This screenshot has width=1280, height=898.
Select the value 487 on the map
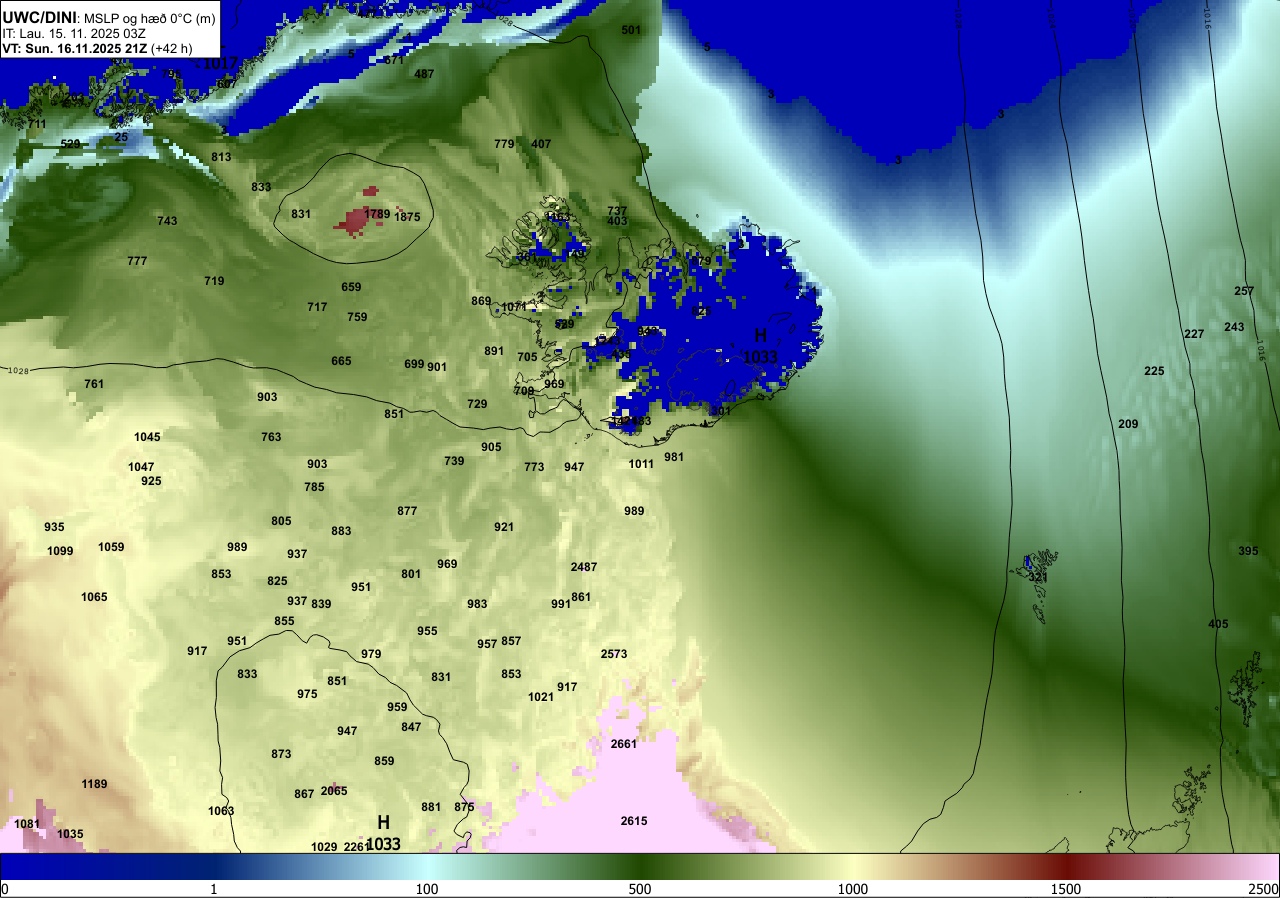pos(424,74)
